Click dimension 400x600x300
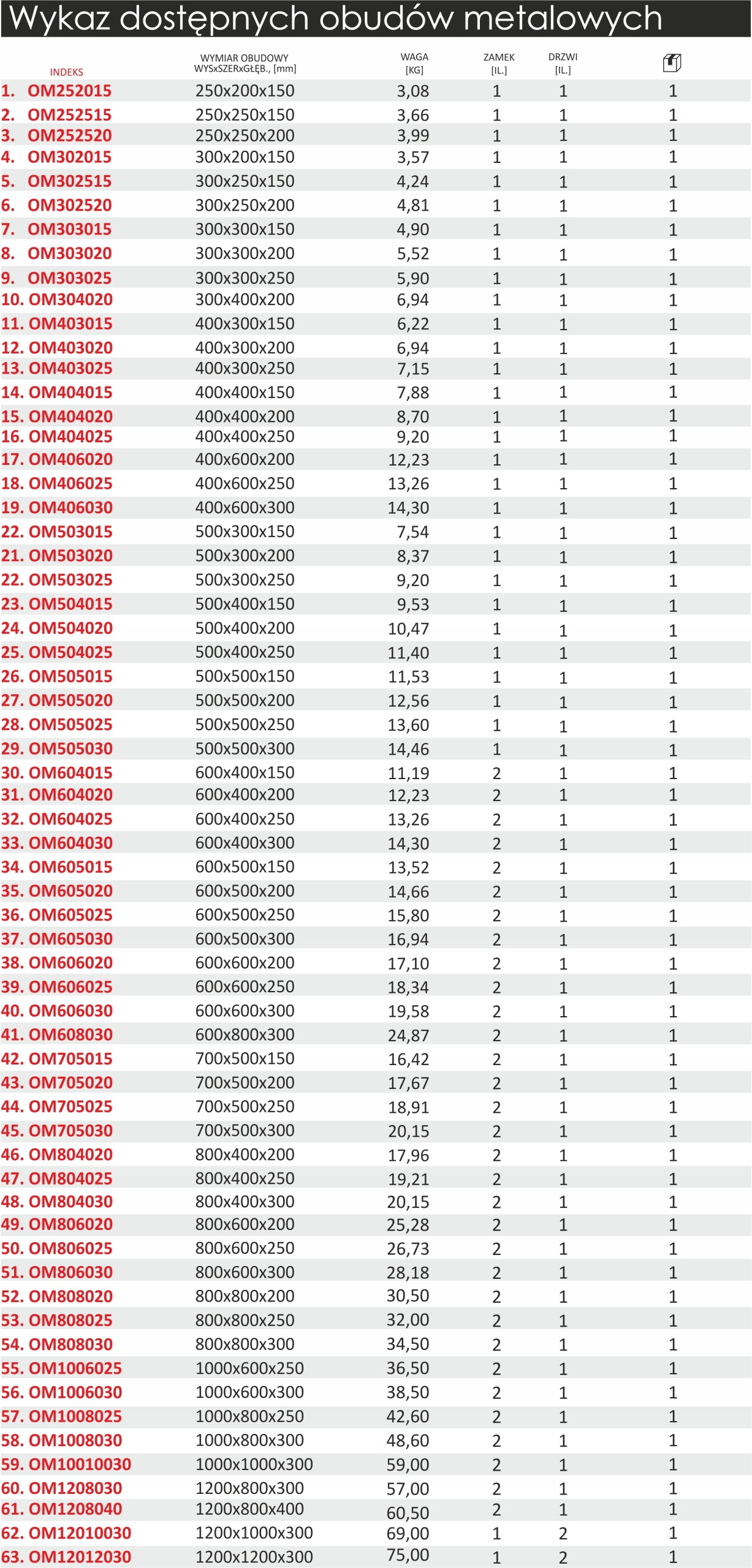Viewport: 752px width, 1568px height. pos(245,508)
